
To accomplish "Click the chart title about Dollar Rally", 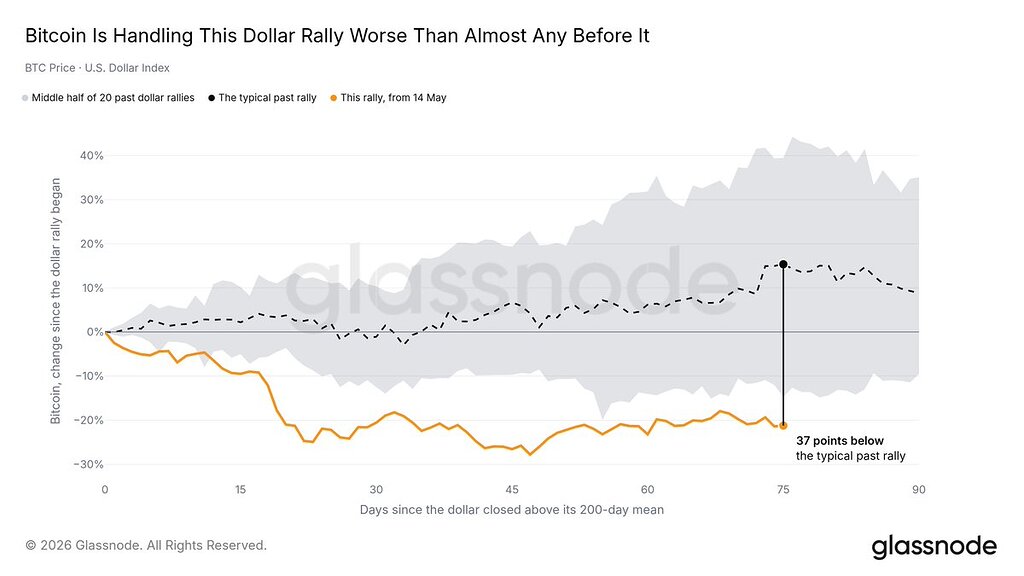I will point(337,35).
